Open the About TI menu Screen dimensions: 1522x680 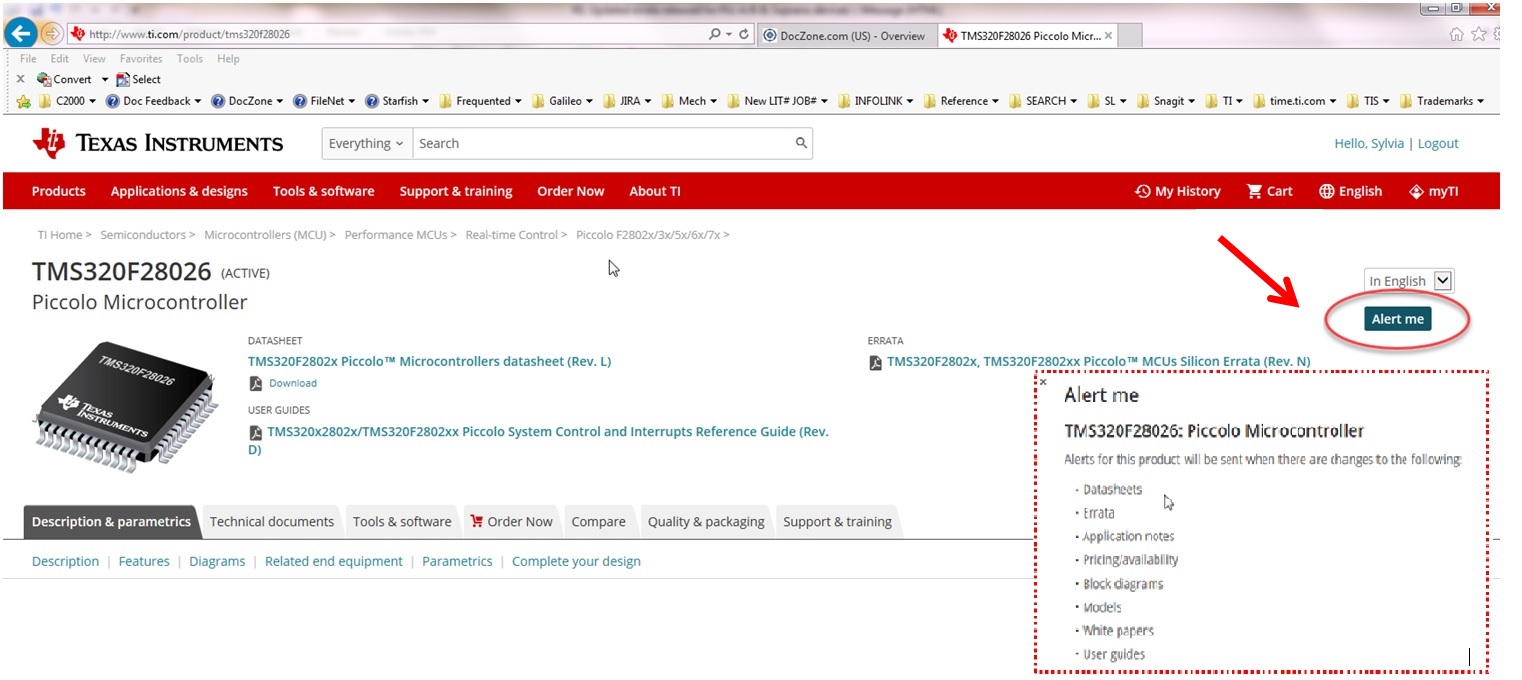655,191
